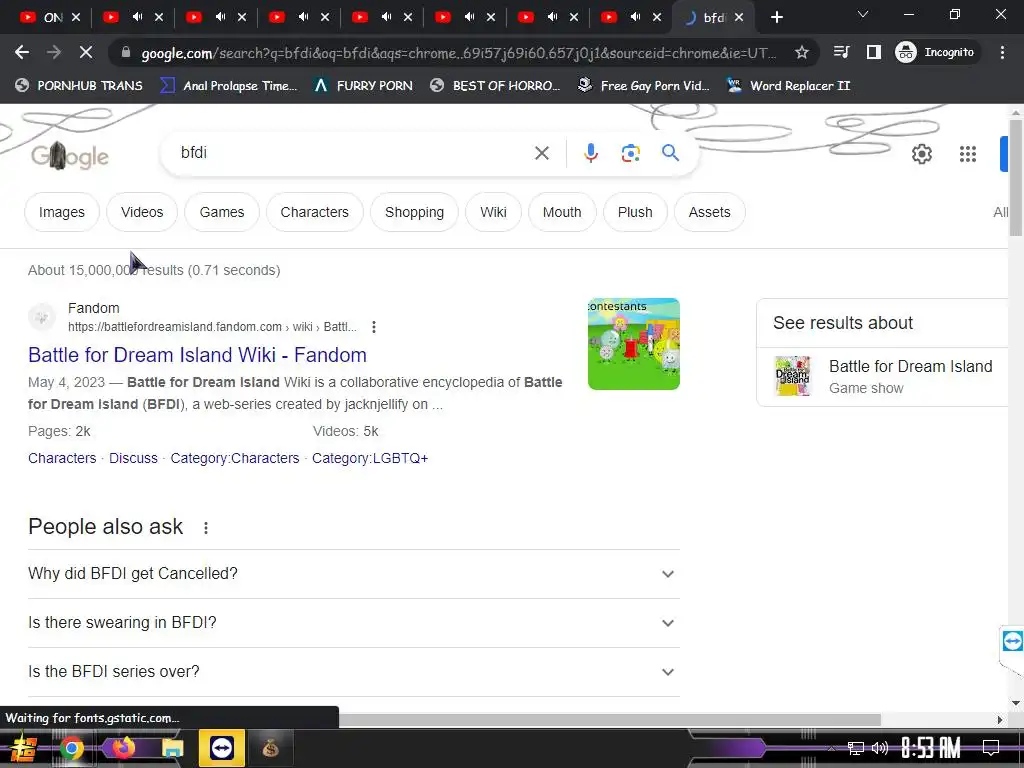Filter results by Videos
Image resolution: width=1024 pixels, height=768 pixels.
pos(142,212)
